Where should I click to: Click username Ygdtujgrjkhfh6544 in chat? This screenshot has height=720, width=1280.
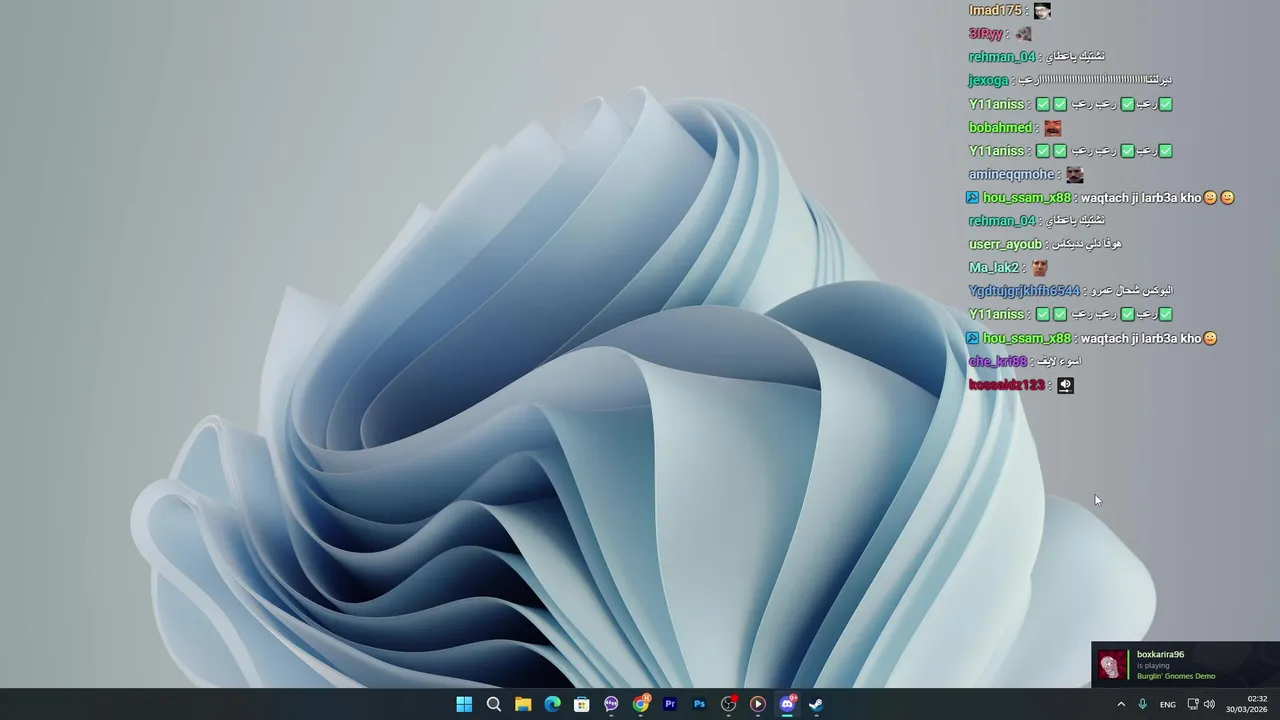point(1025,291)
